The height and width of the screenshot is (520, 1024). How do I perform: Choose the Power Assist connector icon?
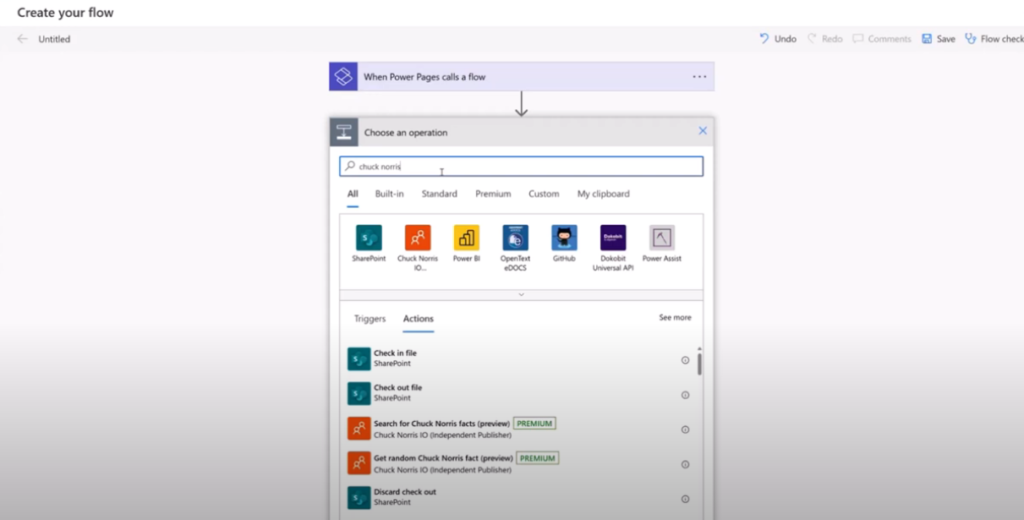662,238
